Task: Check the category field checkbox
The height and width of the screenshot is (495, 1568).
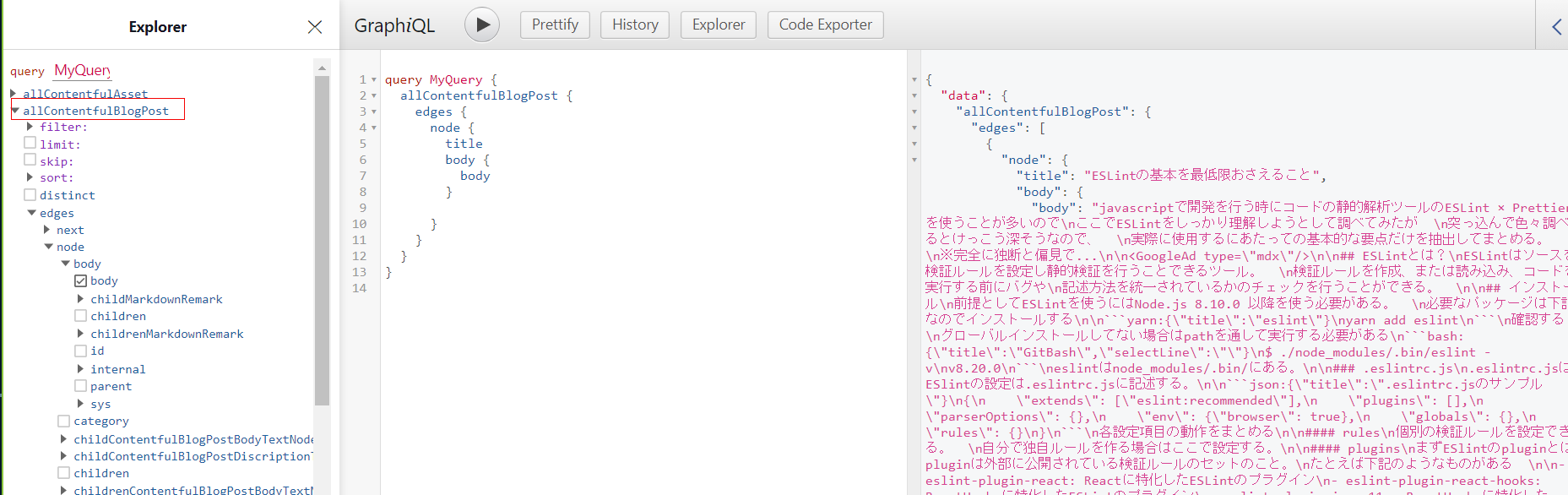Action: pyautogui.click(x=64, y=421)
